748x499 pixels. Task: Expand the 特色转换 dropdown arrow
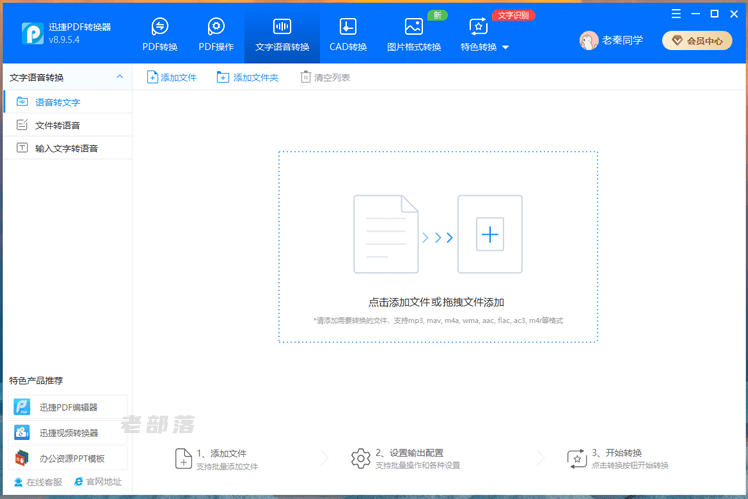(506, 47)
